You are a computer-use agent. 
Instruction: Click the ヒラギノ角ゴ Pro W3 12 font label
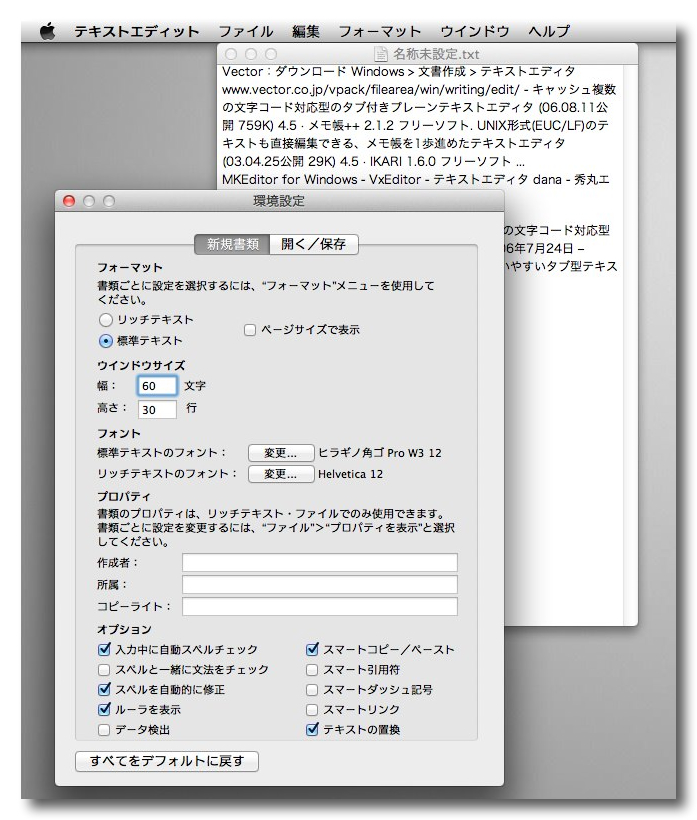380,453
